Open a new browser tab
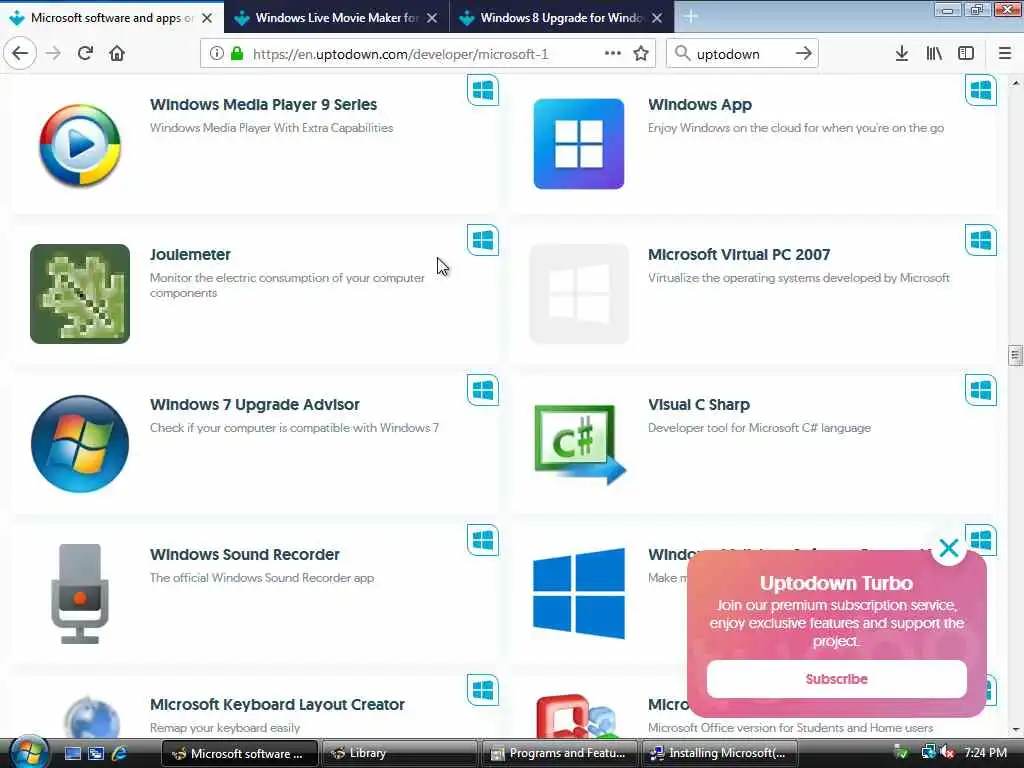 point(691,17)
